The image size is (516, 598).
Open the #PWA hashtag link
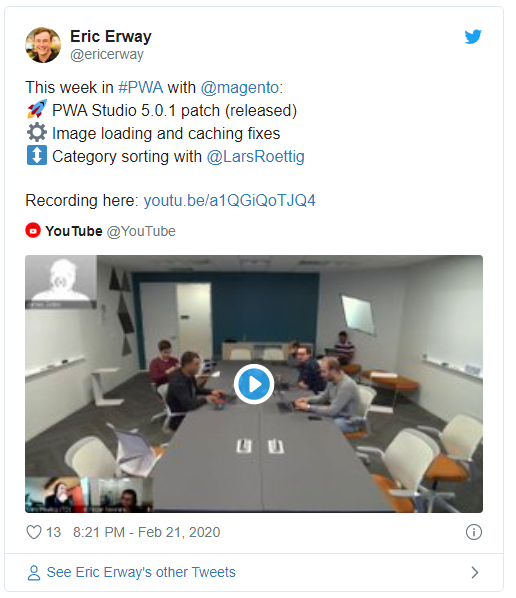[140, 87]
